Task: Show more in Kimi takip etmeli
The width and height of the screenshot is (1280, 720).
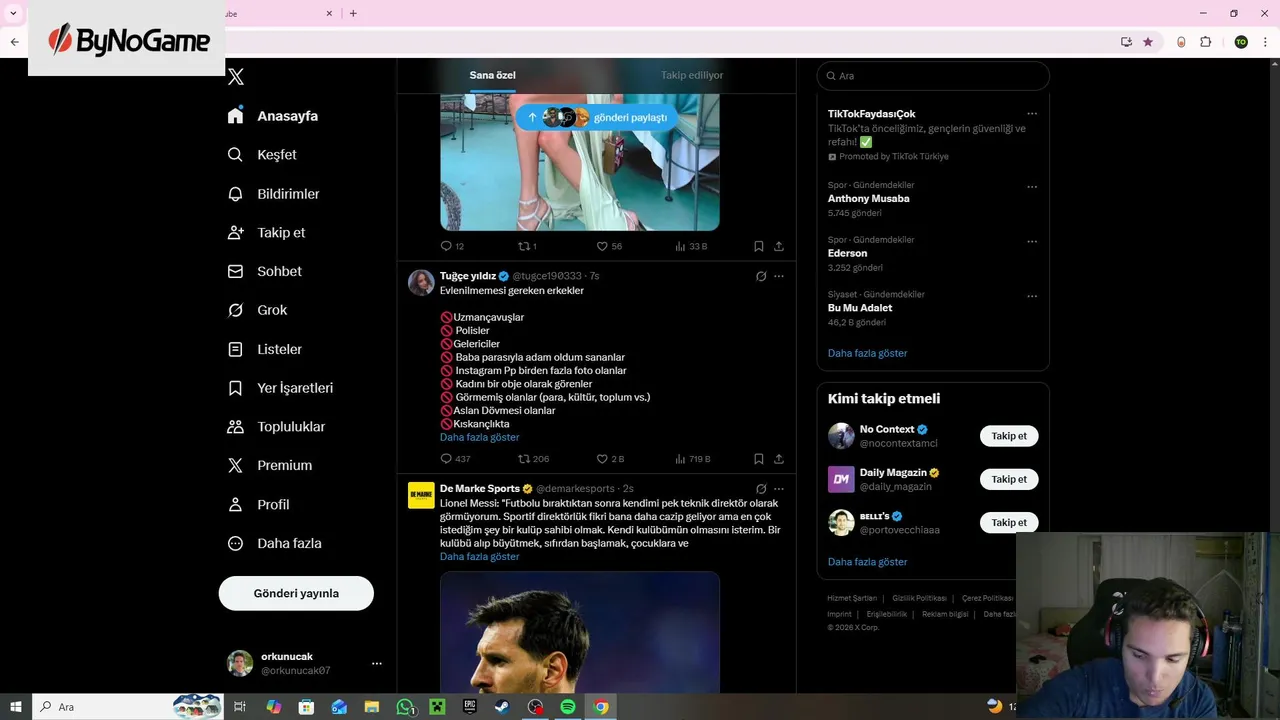Action: (867, 562)
